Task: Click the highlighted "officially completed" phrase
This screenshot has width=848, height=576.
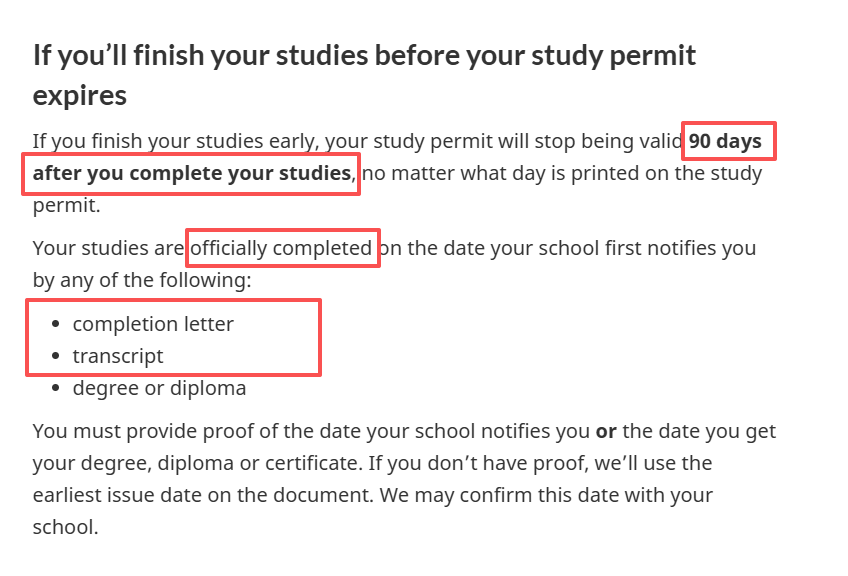Action: coord(281,248)
